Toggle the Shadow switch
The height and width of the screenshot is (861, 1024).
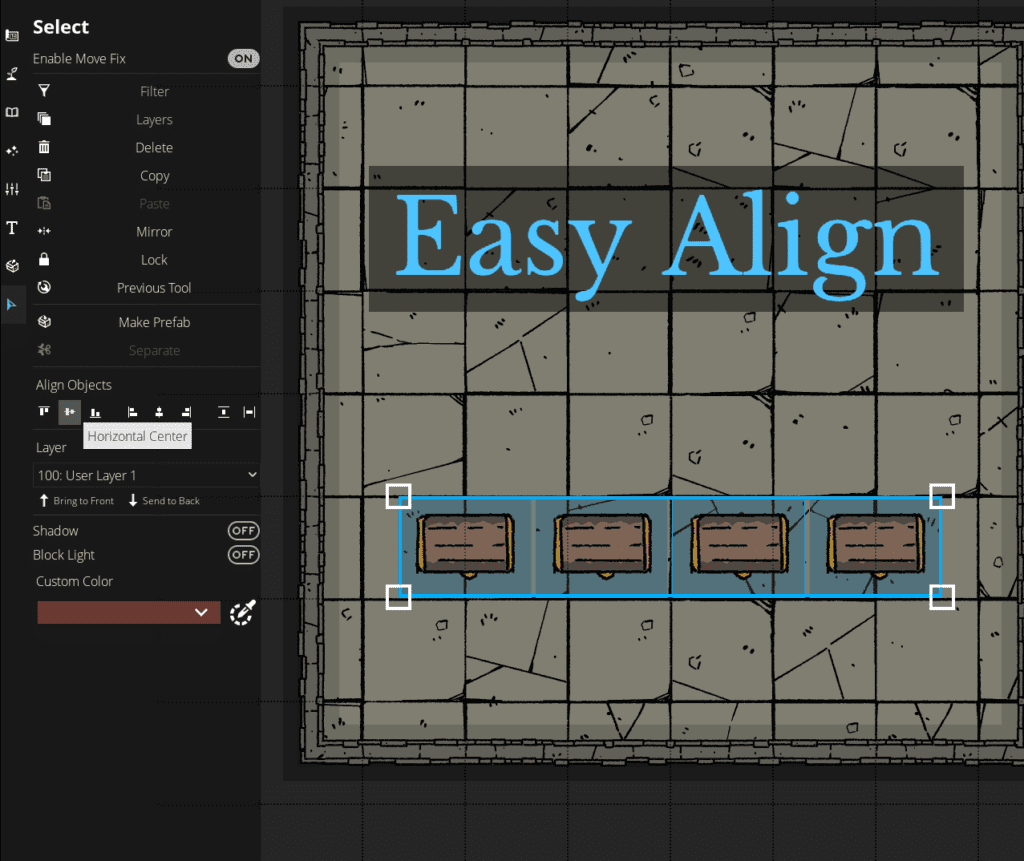243,531
